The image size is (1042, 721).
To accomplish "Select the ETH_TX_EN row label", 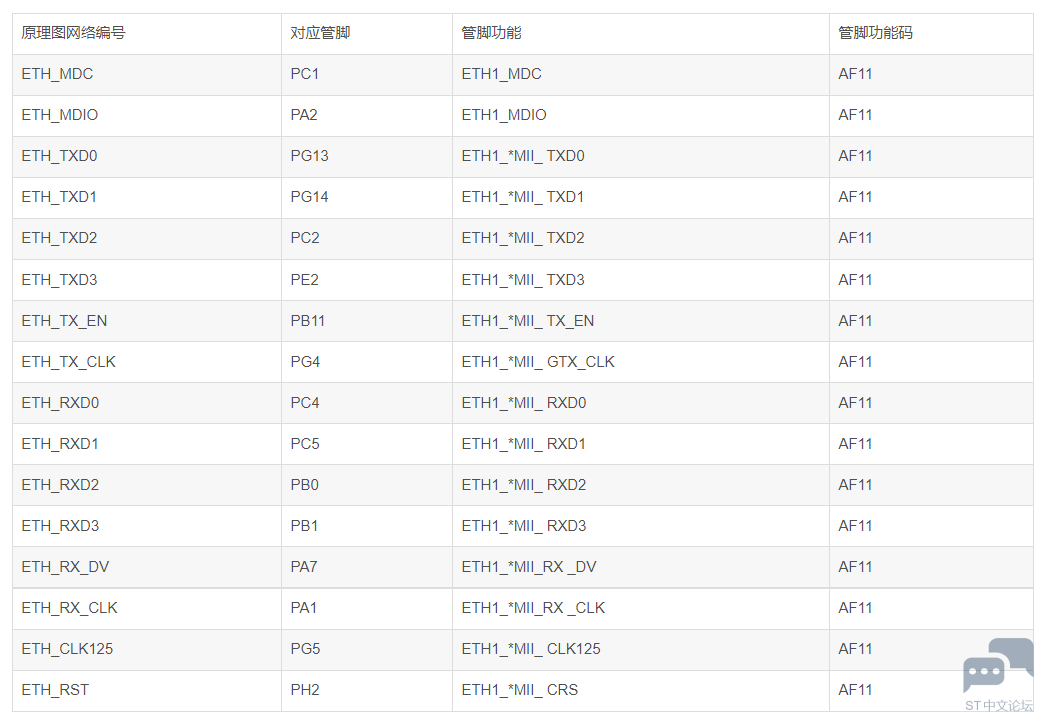I will coord(64,321).
